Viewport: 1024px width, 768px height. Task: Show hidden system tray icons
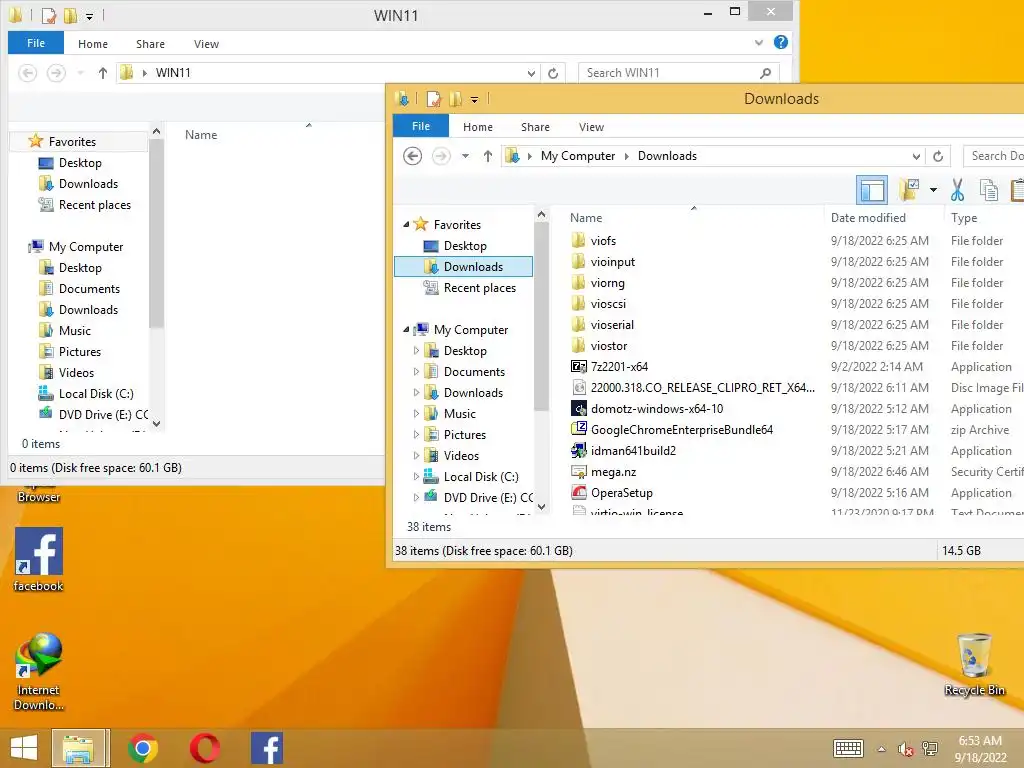click(881, 749)
